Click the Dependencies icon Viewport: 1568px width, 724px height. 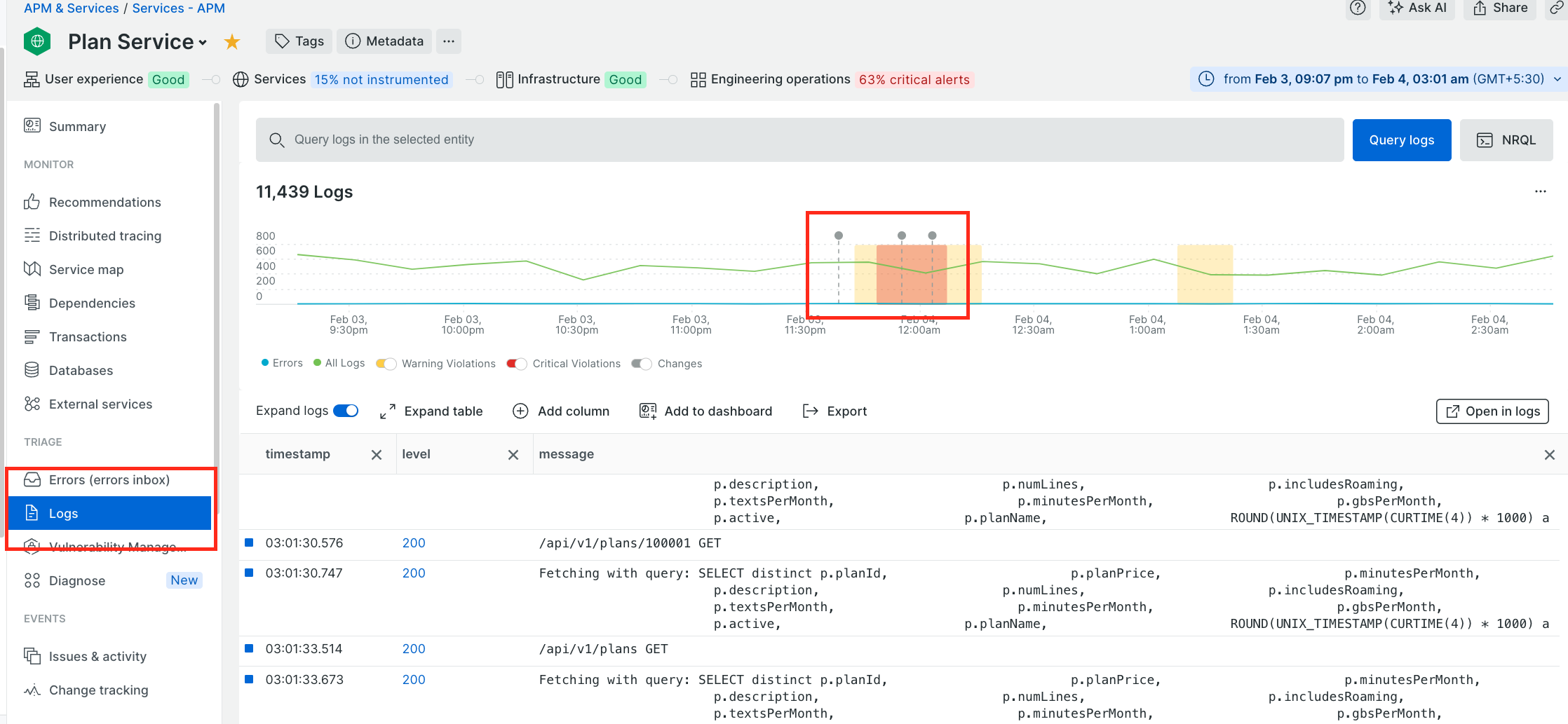(32, 303)
